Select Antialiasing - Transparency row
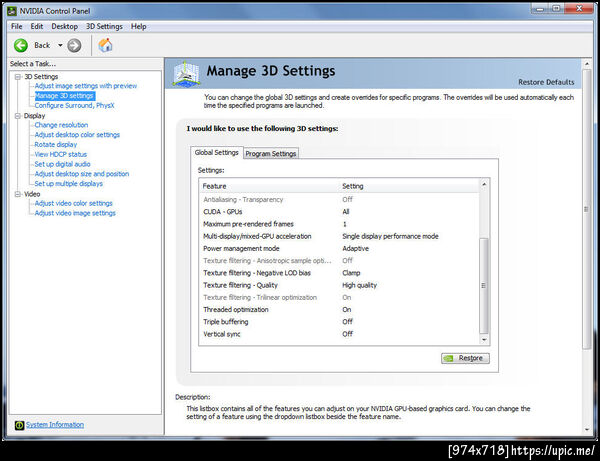 coord(339,199)
